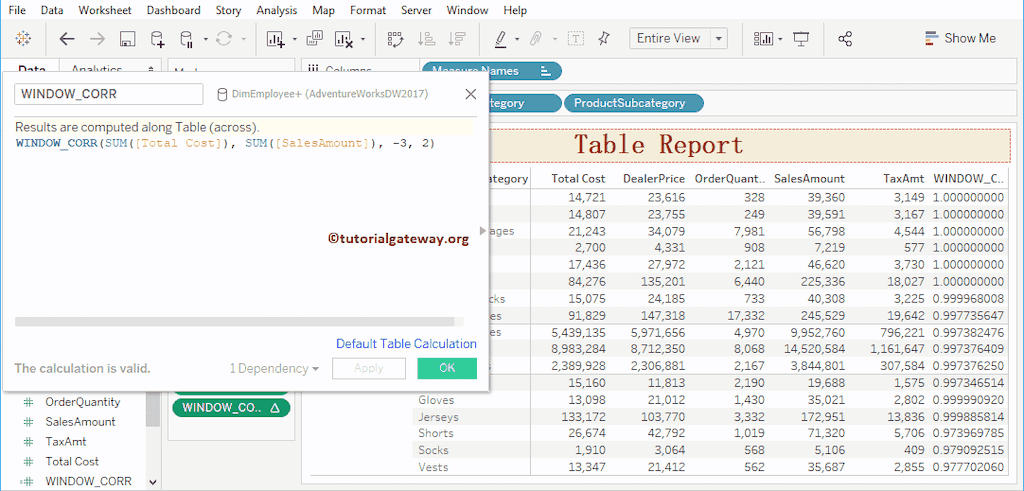Click the Refresh data icon

[224, 39]
